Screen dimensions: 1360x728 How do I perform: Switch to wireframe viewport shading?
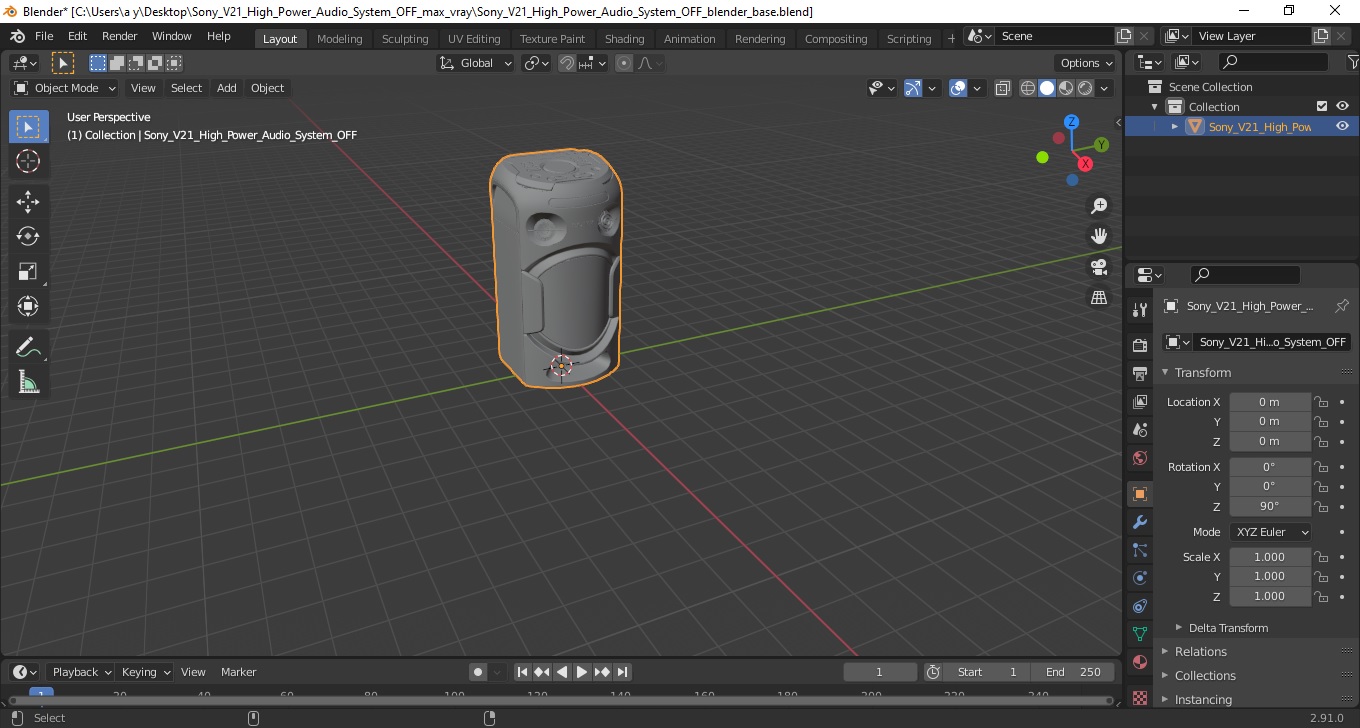click(1028, 88)
